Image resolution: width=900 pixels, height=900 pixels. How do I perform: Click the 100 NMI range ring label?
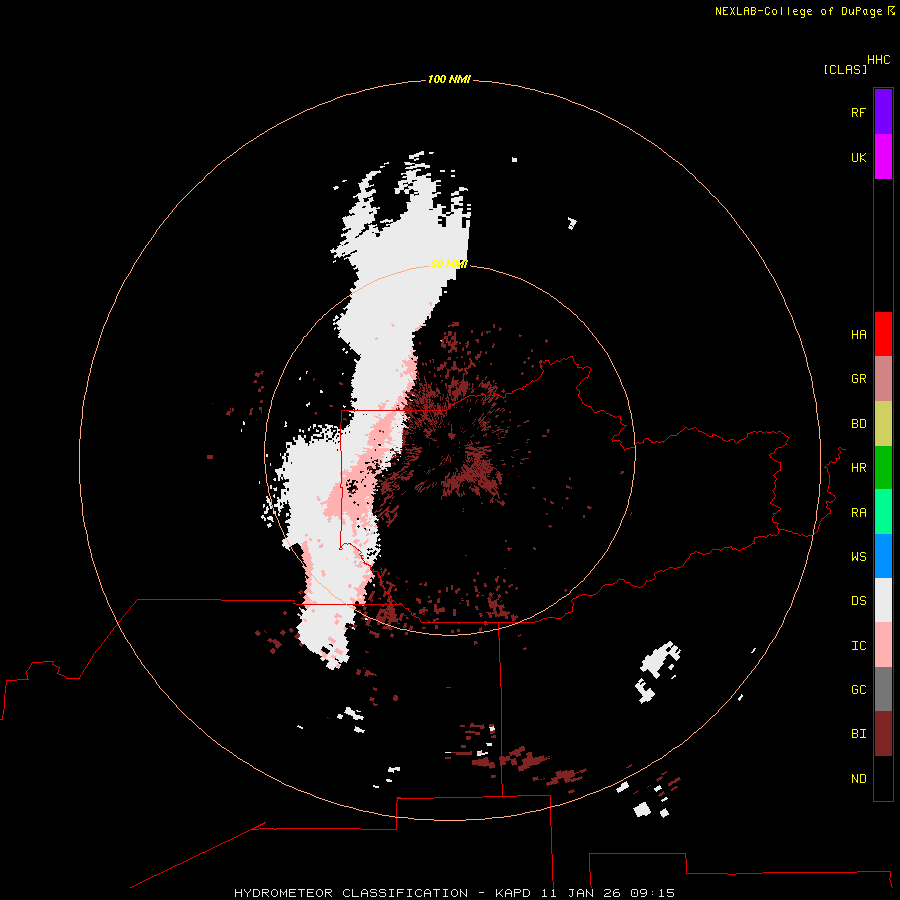click(x=449, y=79)
